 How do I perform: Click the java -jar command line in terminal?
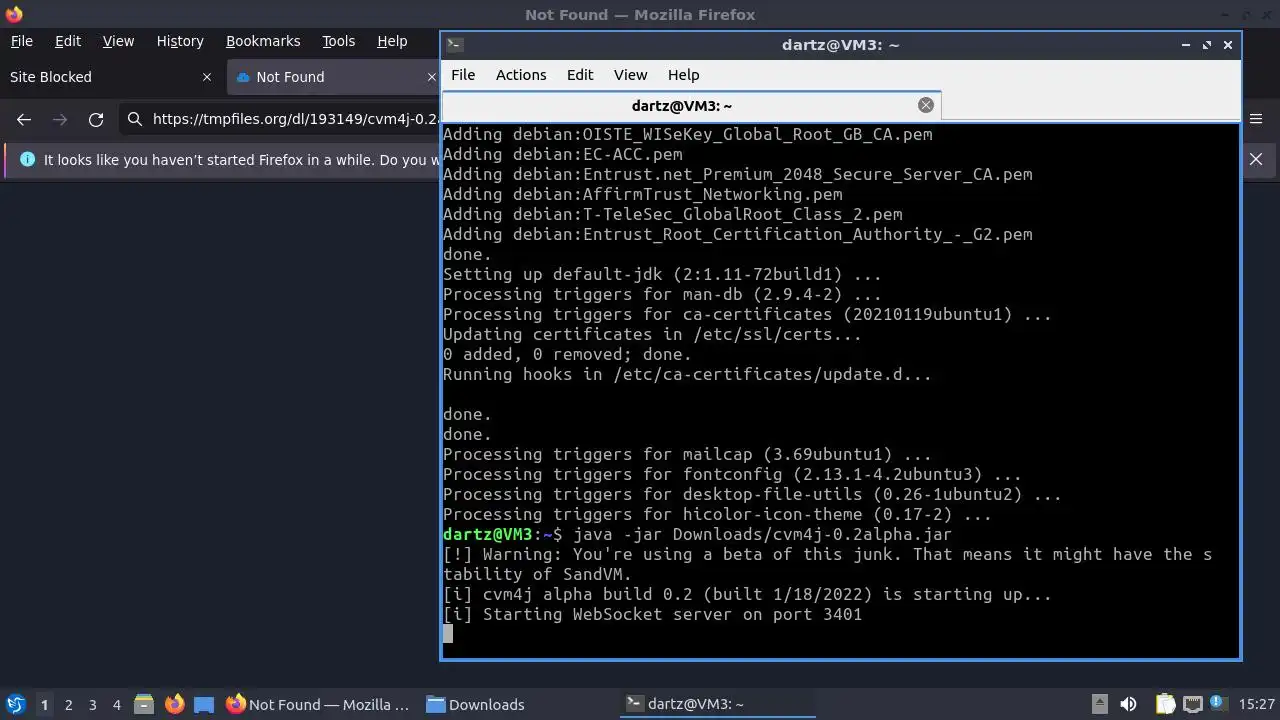(x=697, y=534)
